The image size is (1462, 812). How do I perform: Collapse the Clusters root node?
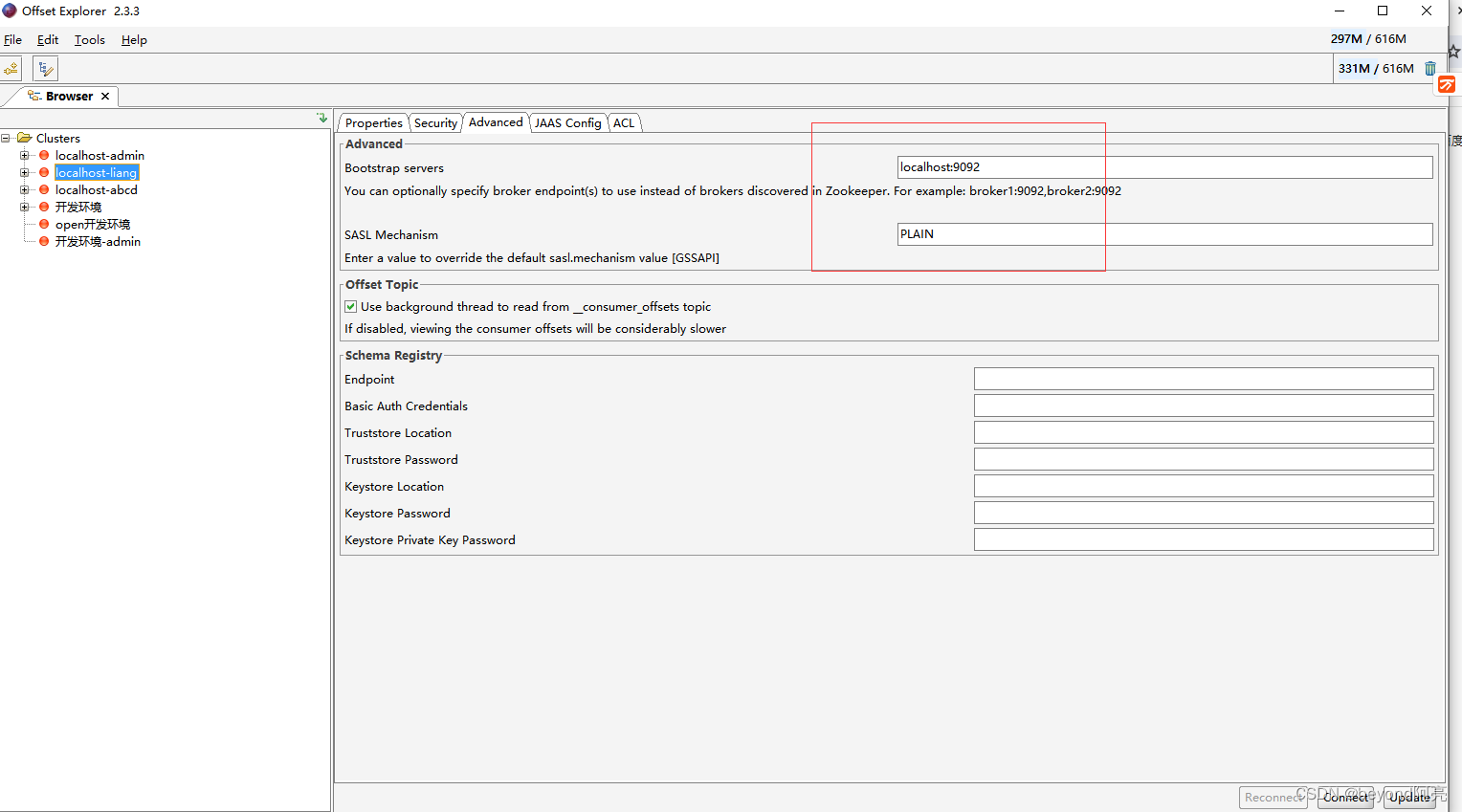coord(6,138)
